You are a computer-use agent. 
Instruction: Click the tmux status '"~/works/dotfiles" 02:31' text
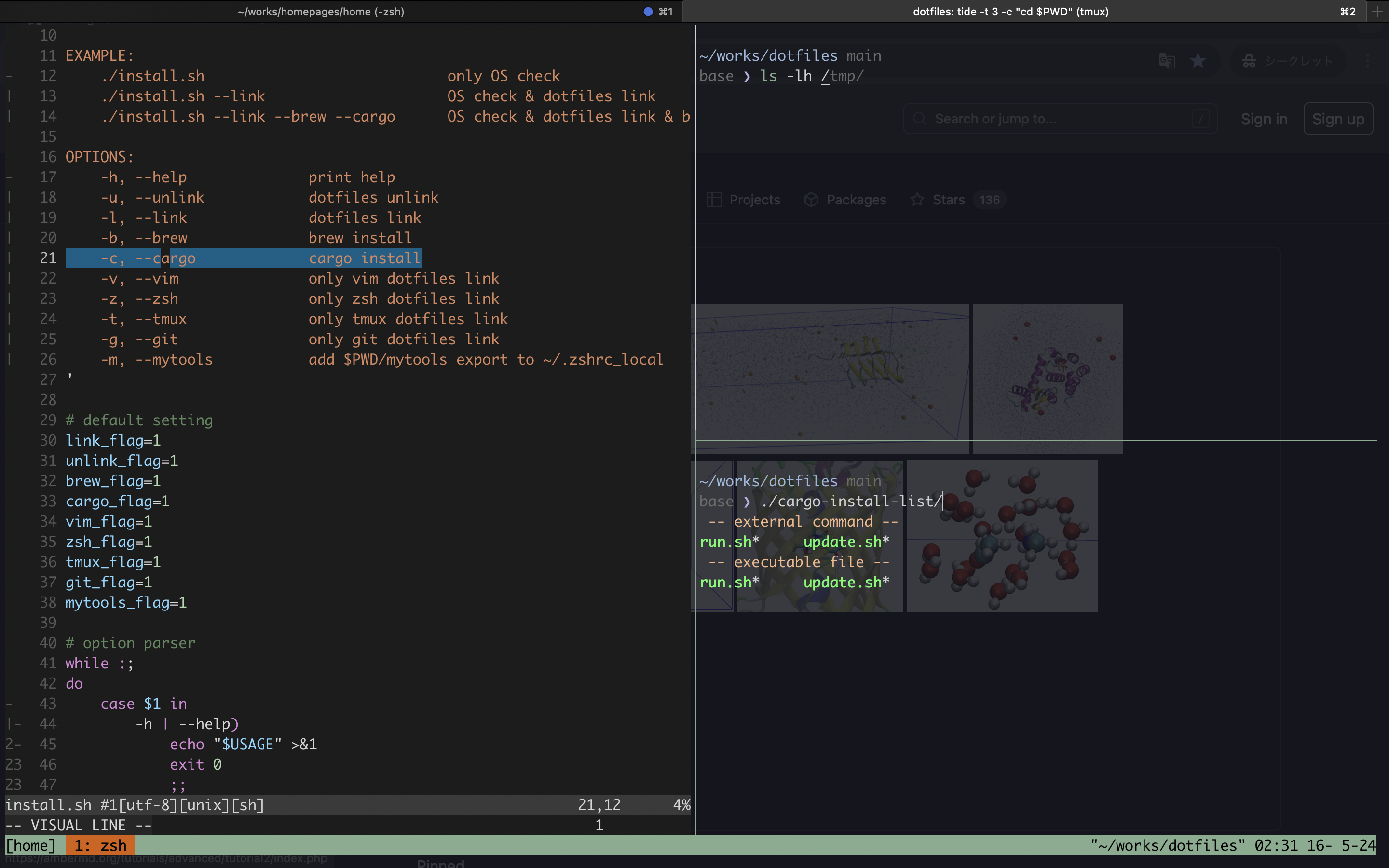coord(1194,845)
